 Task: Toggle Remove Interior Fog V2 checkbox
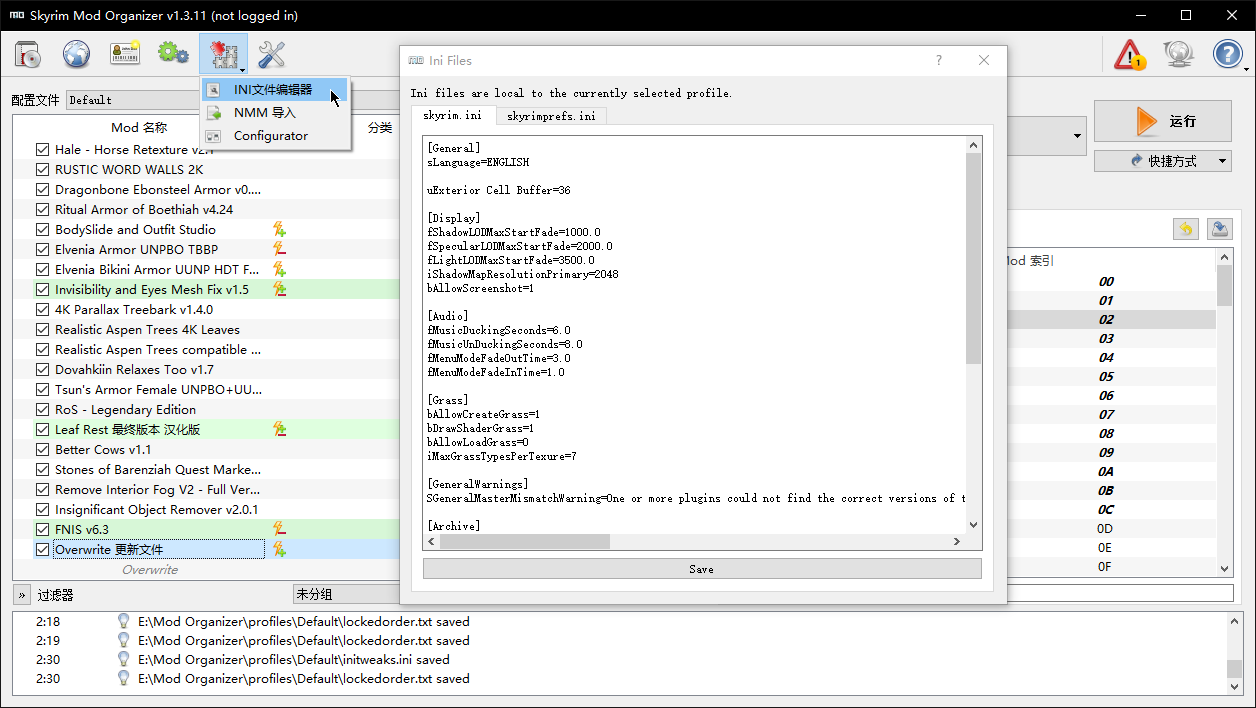[x=42, y=490]
